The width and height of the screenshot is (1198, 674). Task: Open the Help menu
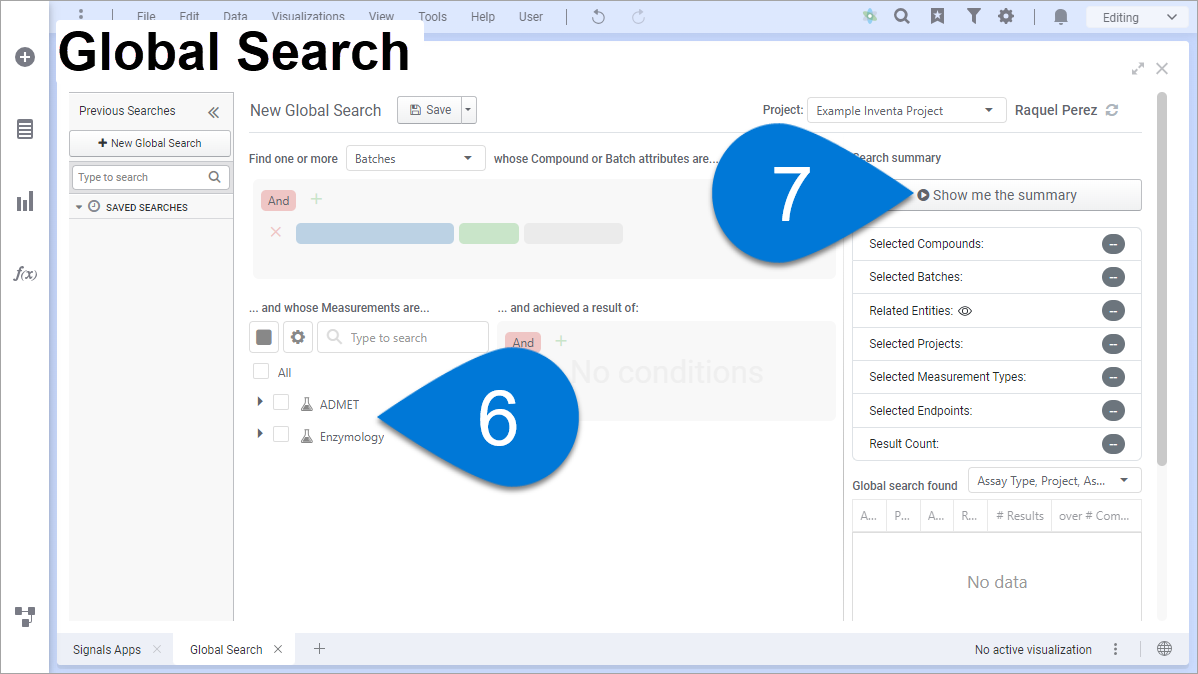pyautogui.click(x=483, y=16)
